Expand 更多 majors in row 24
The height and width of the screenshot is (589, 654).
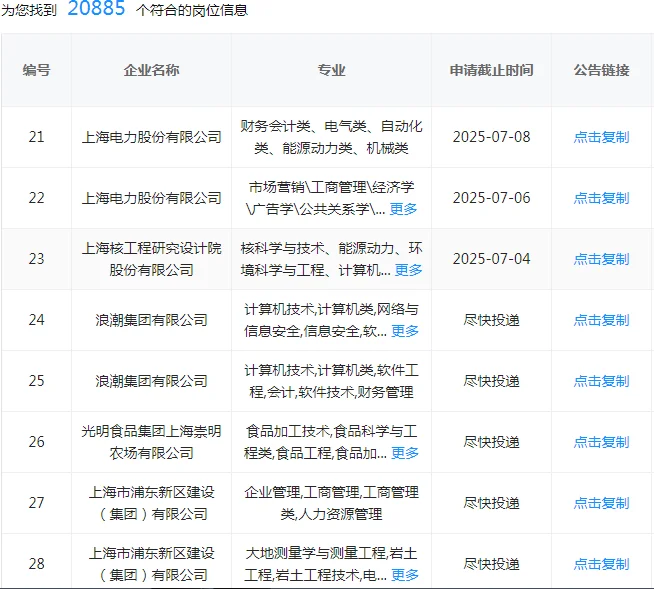point(405,331)
